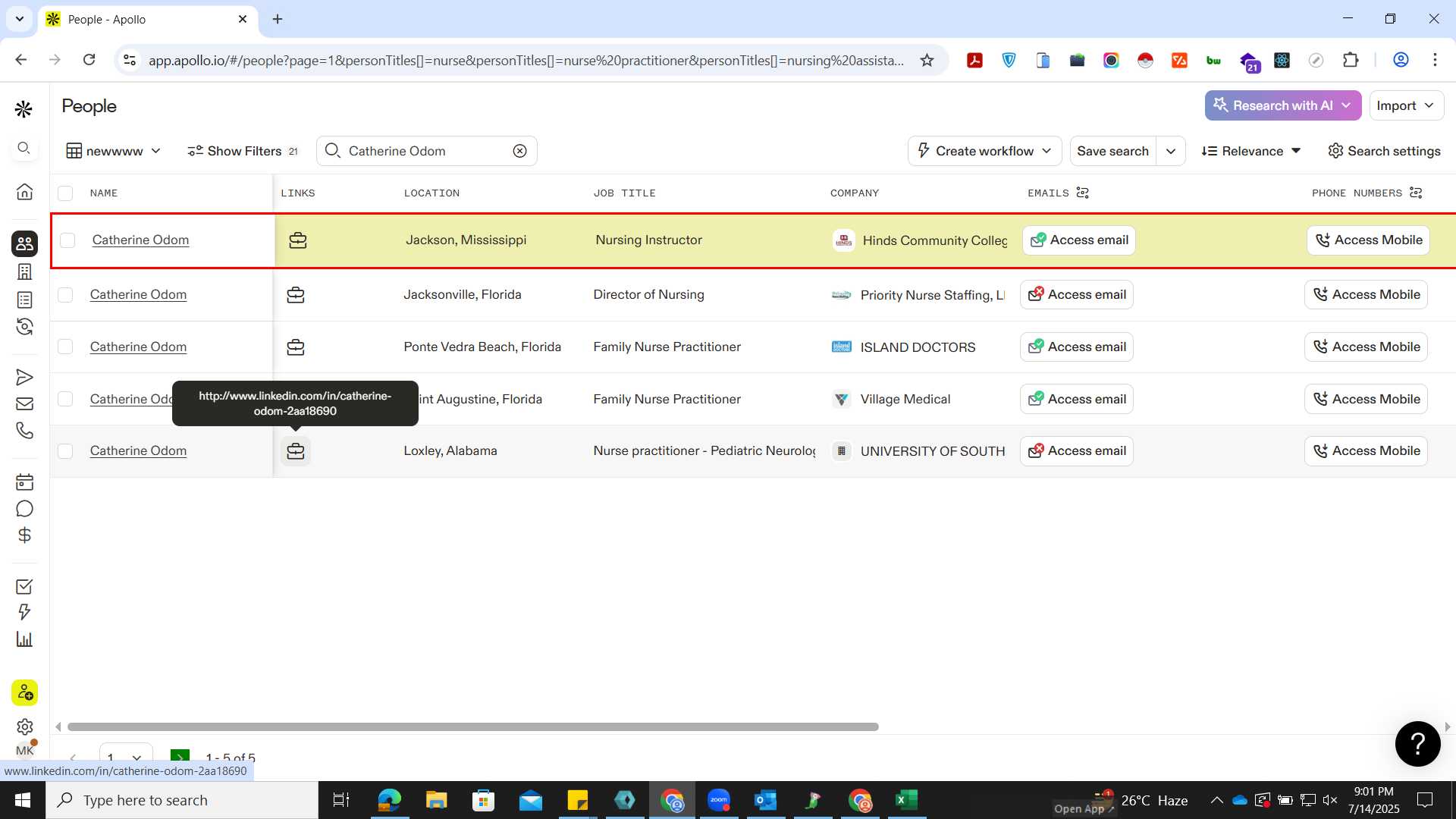The height and width of the screenshot is (819, 1456).
Task: Open the Create workflow dropdown
Action: [x=984, y=151]
